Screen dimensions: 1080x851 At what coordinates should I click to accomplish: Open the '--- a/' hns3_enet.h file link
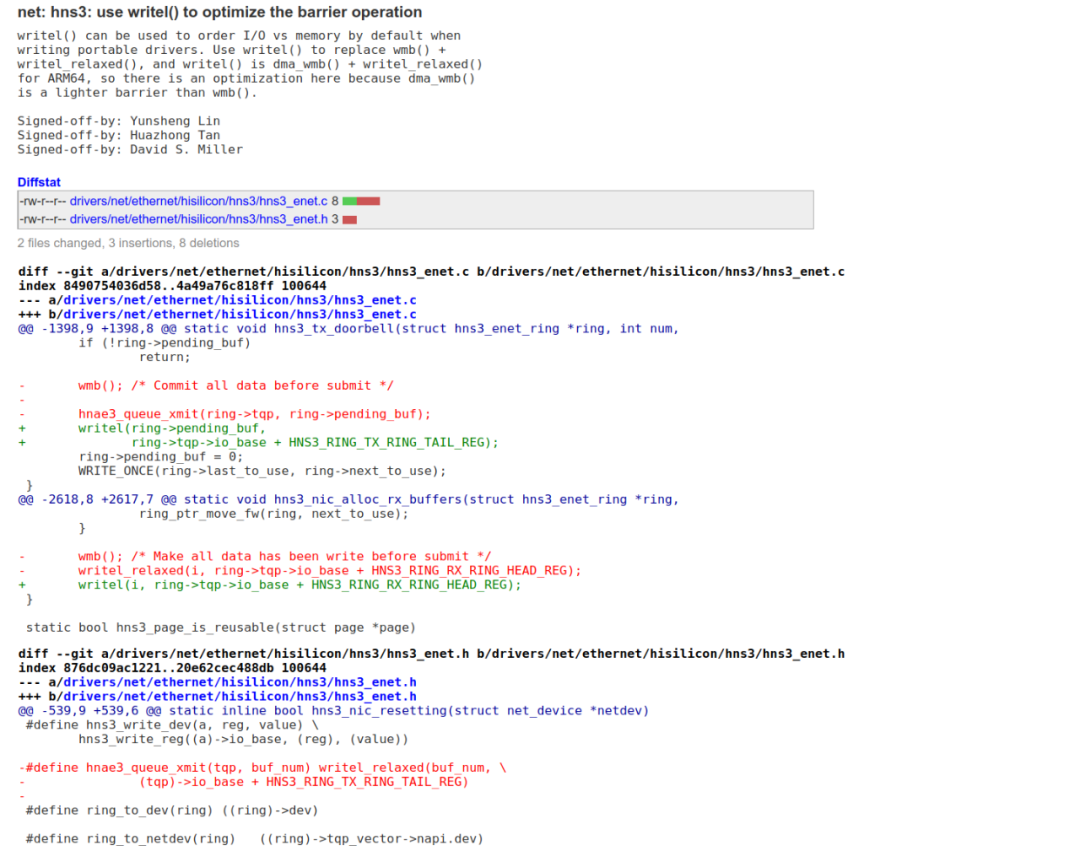coord(240,682)
